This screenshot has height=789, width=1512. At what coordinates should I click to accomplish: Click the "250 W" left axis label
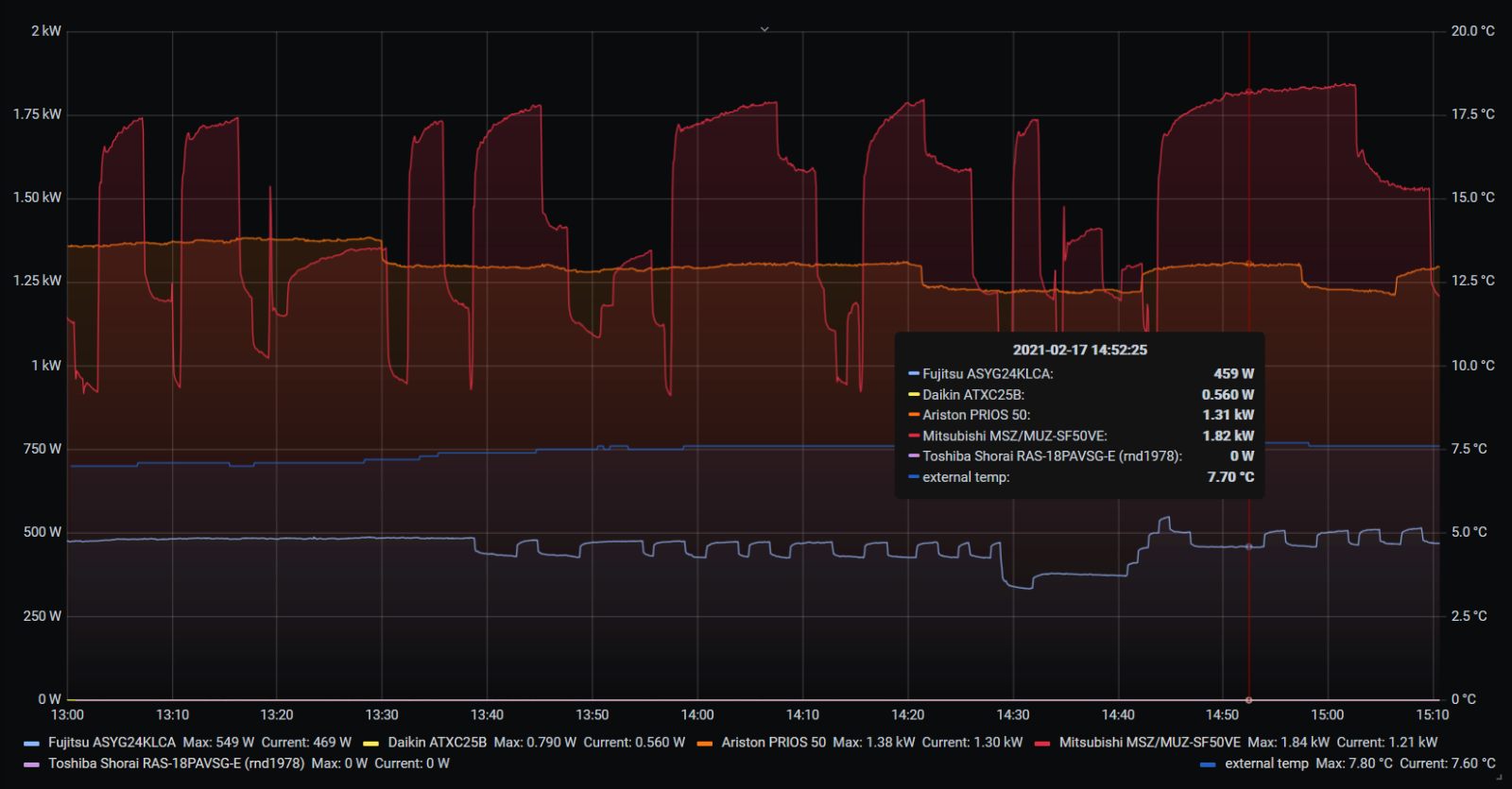point(43,616)
